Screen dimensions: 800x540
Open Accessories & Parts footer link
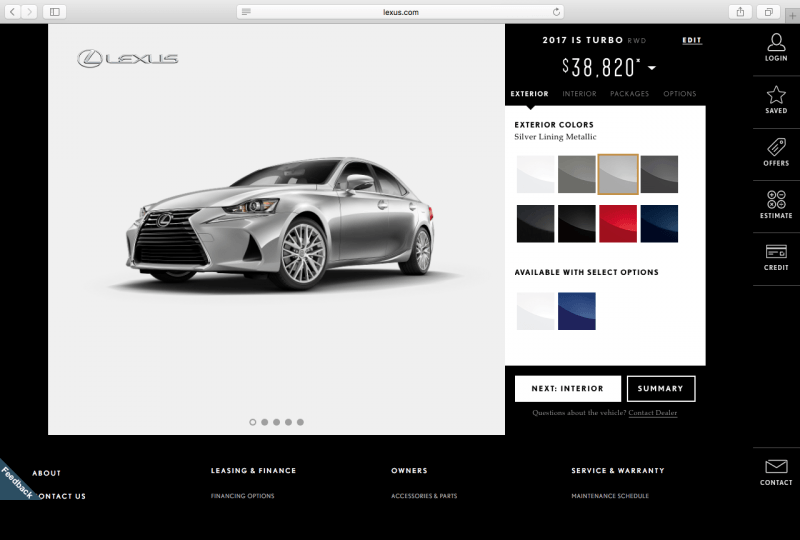[424, 496]
